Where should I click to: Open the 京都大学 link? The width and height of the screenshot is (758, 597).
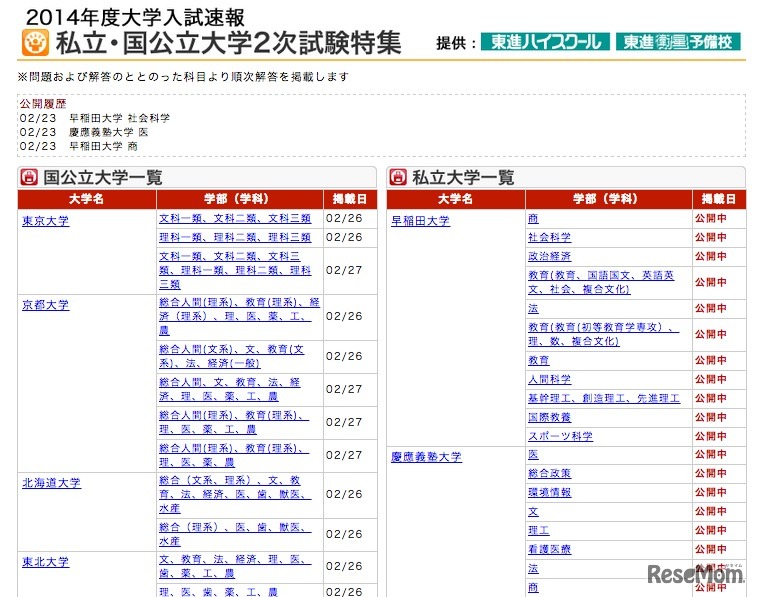point(45,305)
